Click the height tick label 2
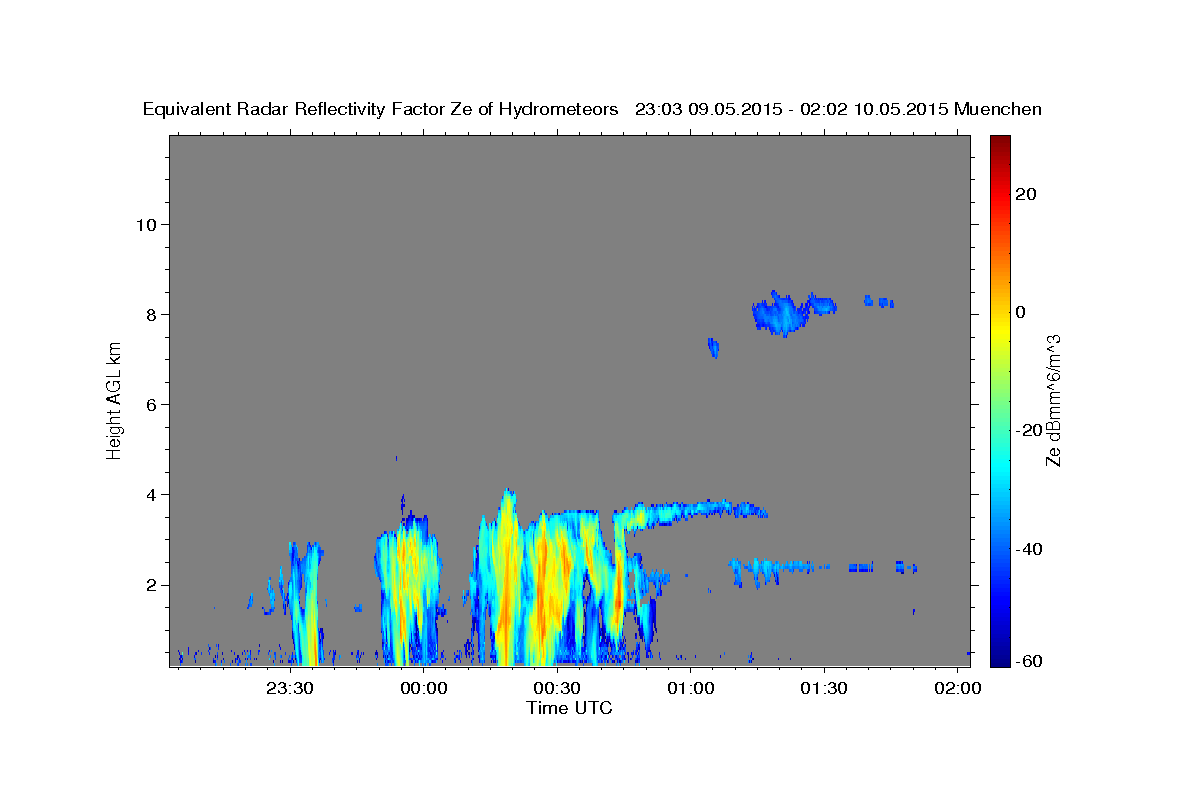The width and height of the screenshot is (1200, 800). point(152,585)
